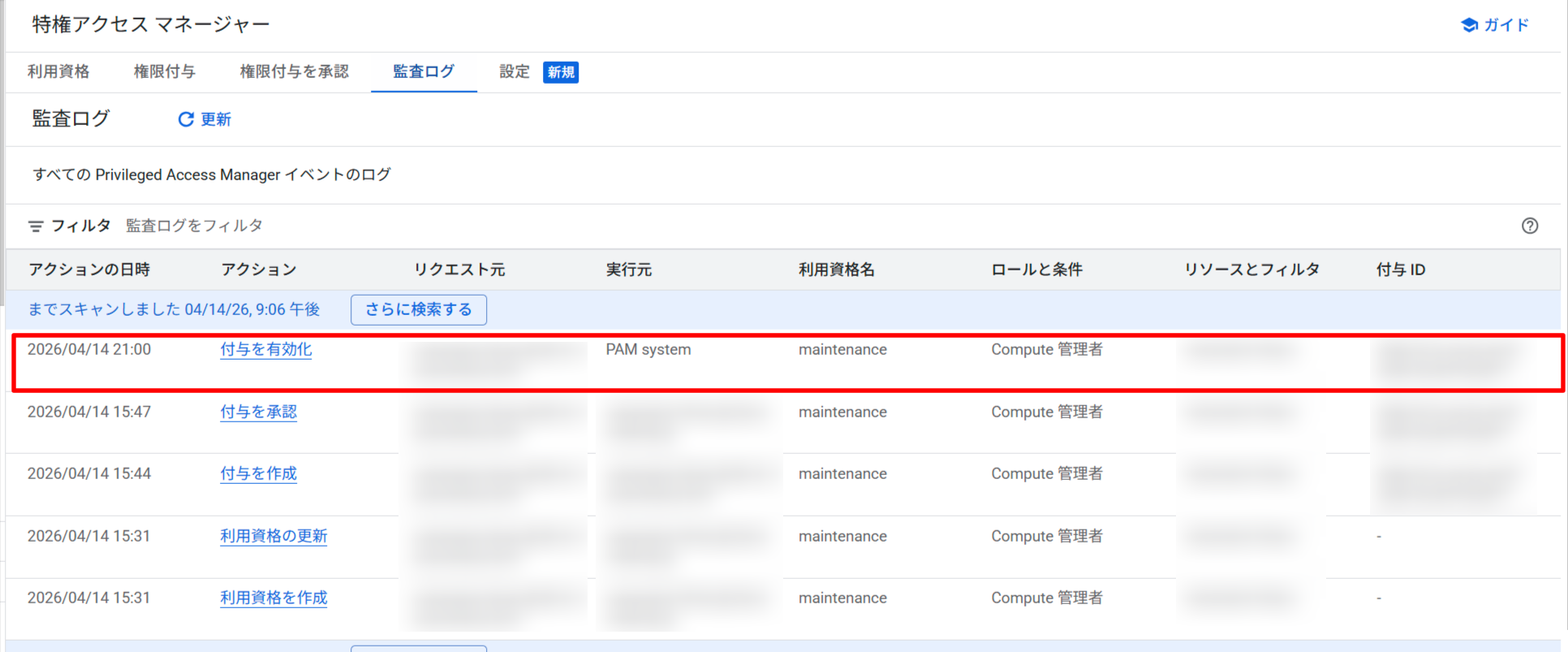Select the 監査ログ tab
The image size is (1568, 652).
pyautogui.click(x=424, y=71)
